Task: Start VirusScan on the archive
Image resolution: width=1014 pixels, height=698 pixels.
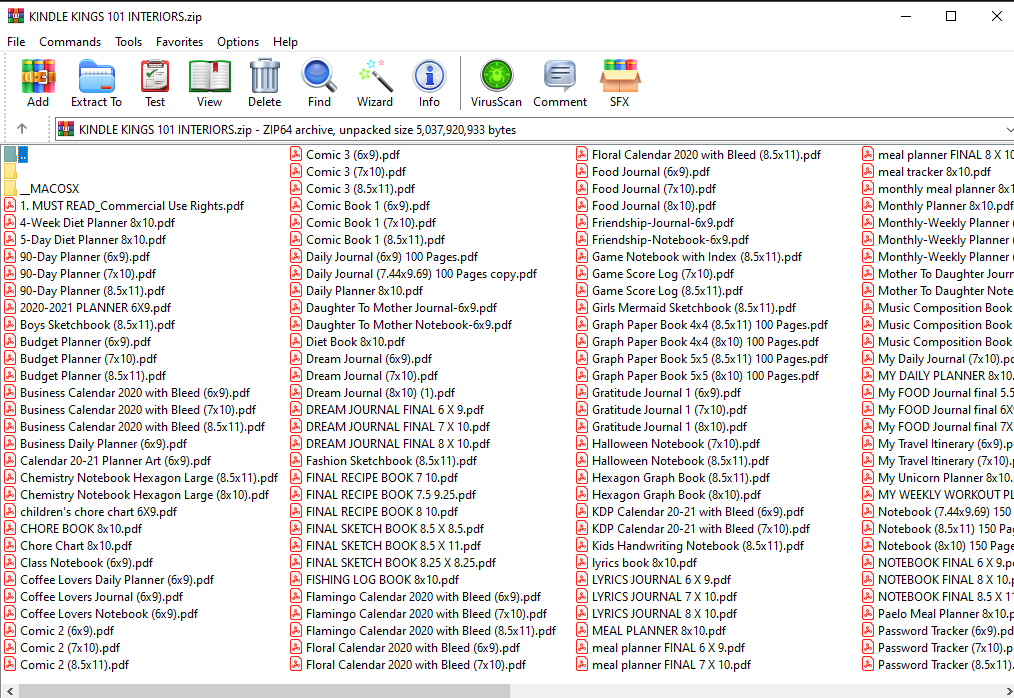Action: (x=496, y=83)
